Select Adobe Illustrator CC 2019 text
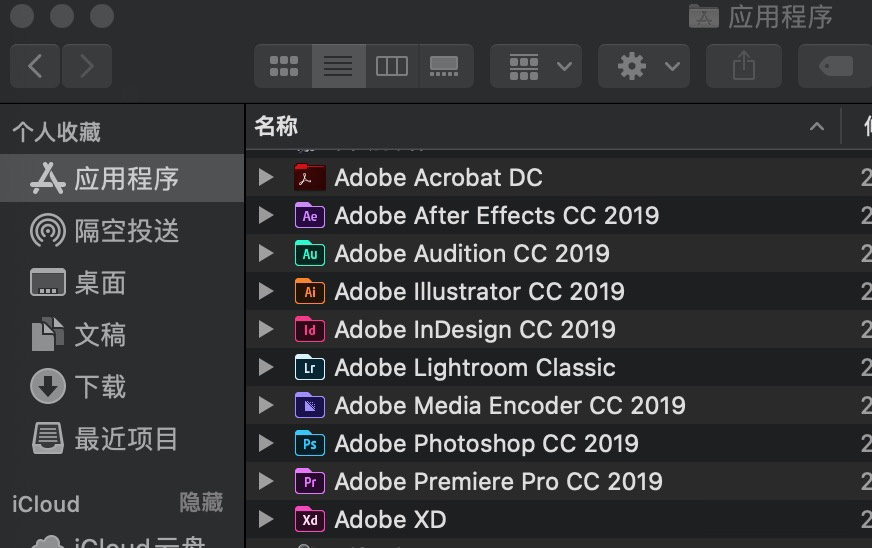The height and width of the screenshot is (548, 872). [x=479, y=292]
